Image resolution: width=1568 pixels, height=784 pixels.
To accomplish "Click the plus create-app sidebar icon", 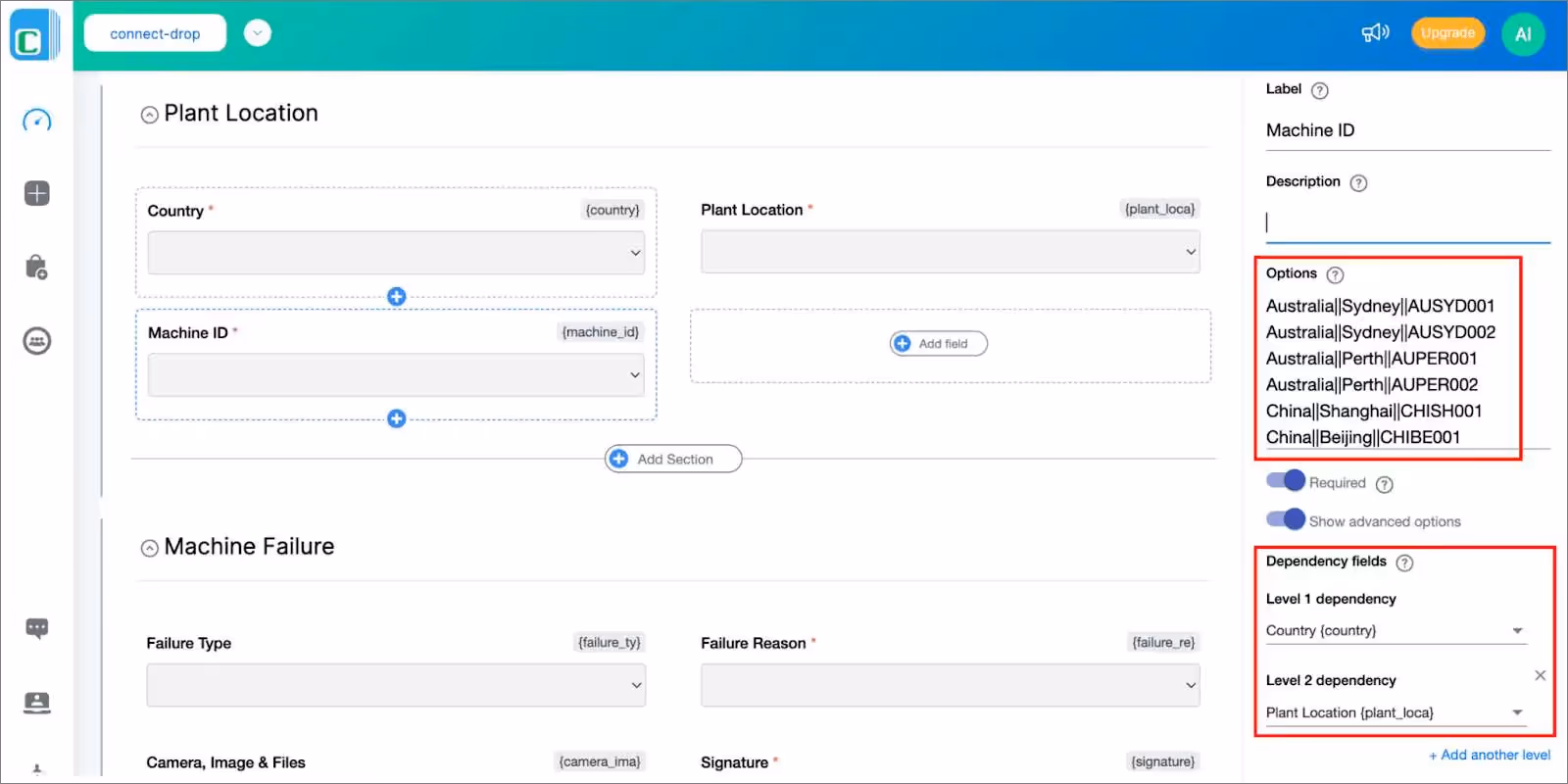I will (x=36, y=193).
